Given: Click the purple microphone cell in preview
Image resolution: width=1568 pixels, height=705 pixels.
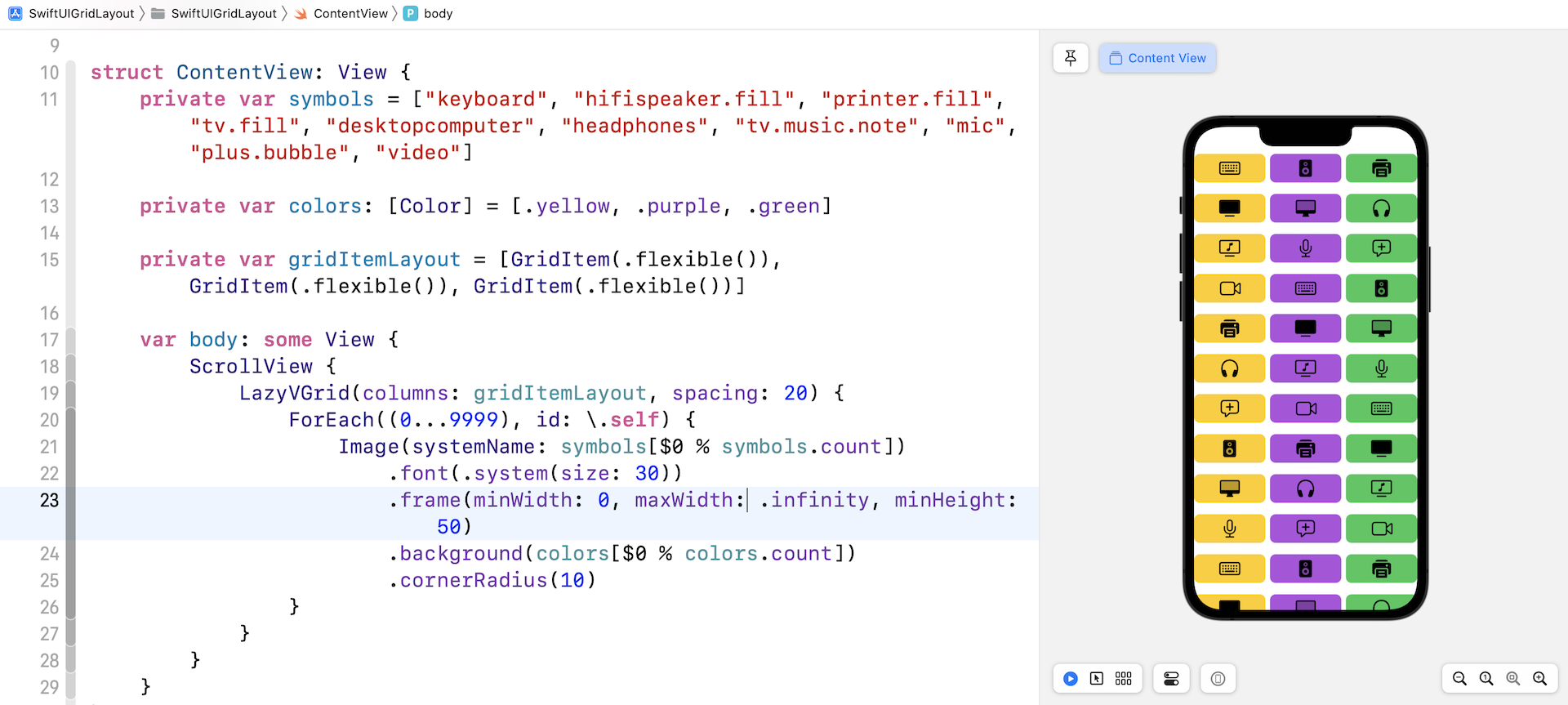Looking at the screenshot, I should [1305, 248].
